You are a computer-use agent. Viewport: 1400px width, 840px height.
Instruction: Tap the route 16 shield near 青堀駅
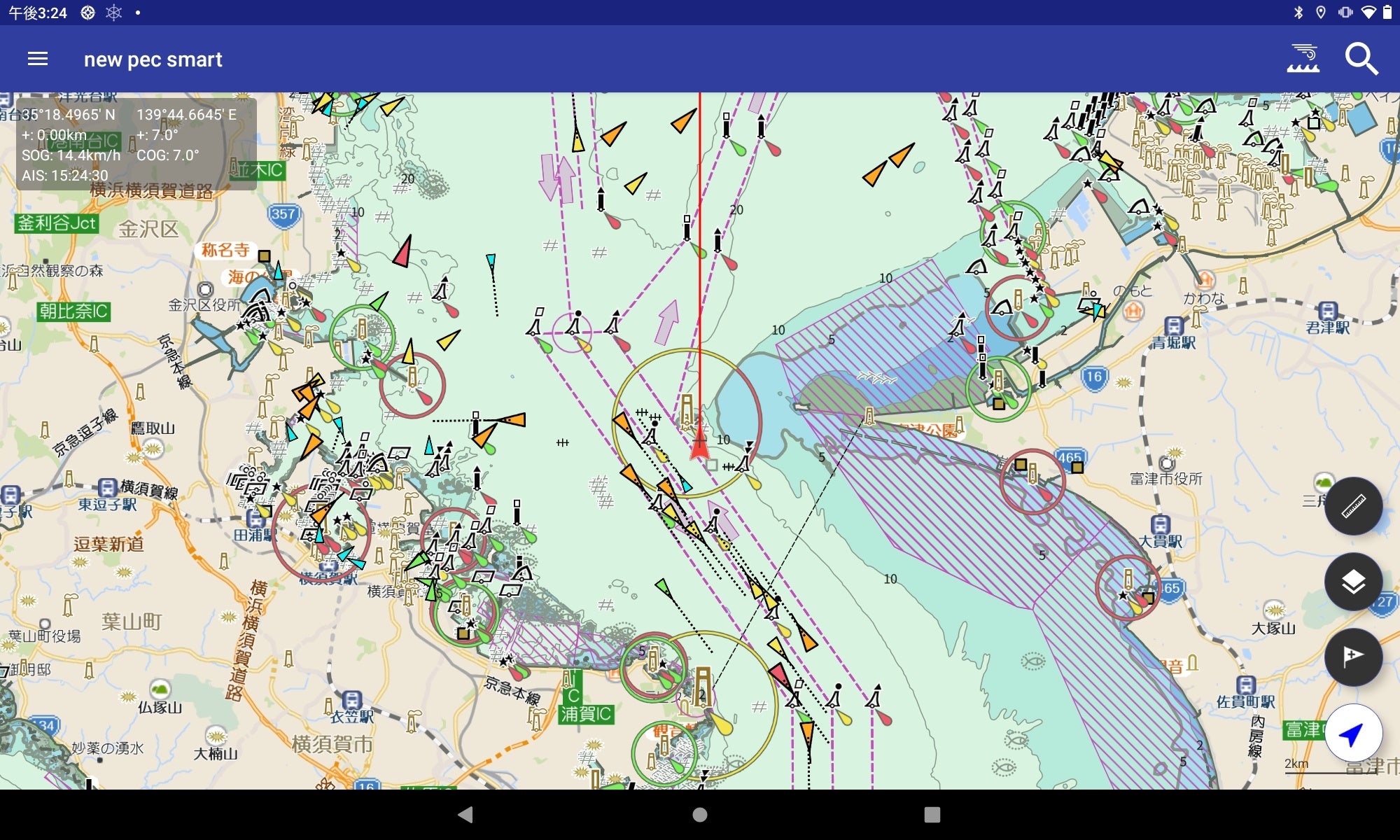(x=1093, y=377)
